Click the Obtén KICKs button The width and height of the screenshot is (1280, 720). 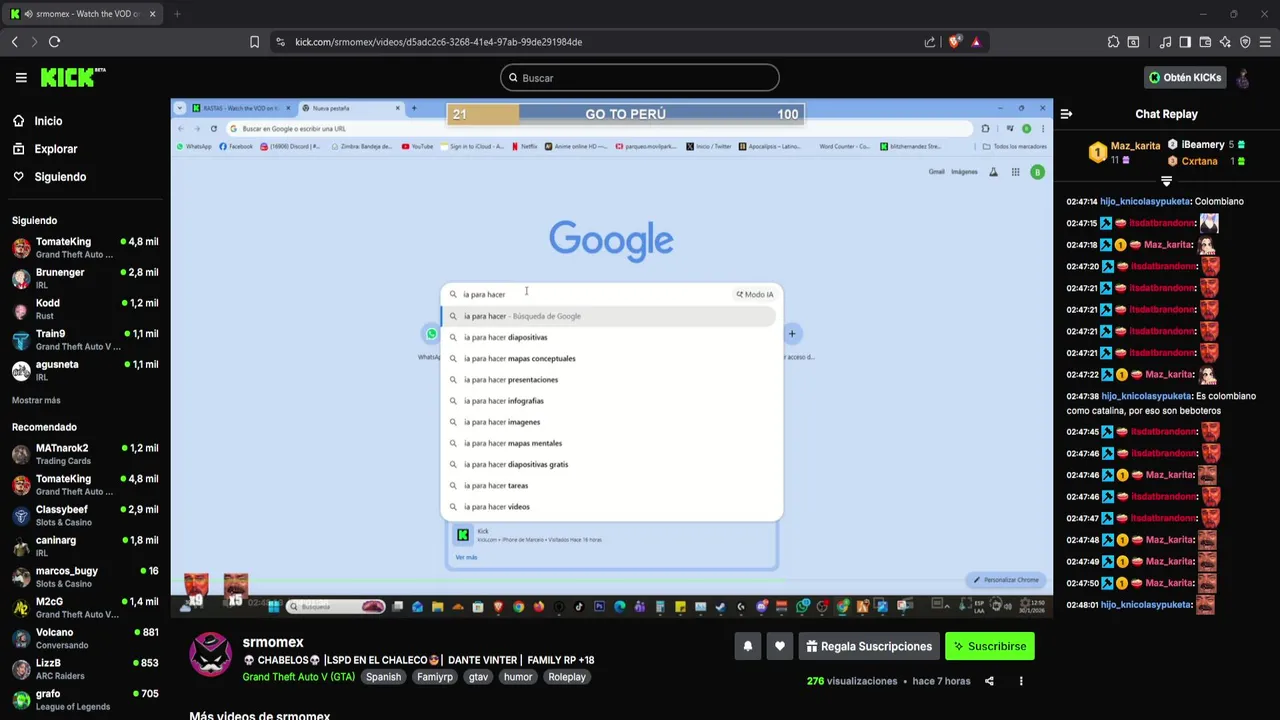(x=1185, y=77)
